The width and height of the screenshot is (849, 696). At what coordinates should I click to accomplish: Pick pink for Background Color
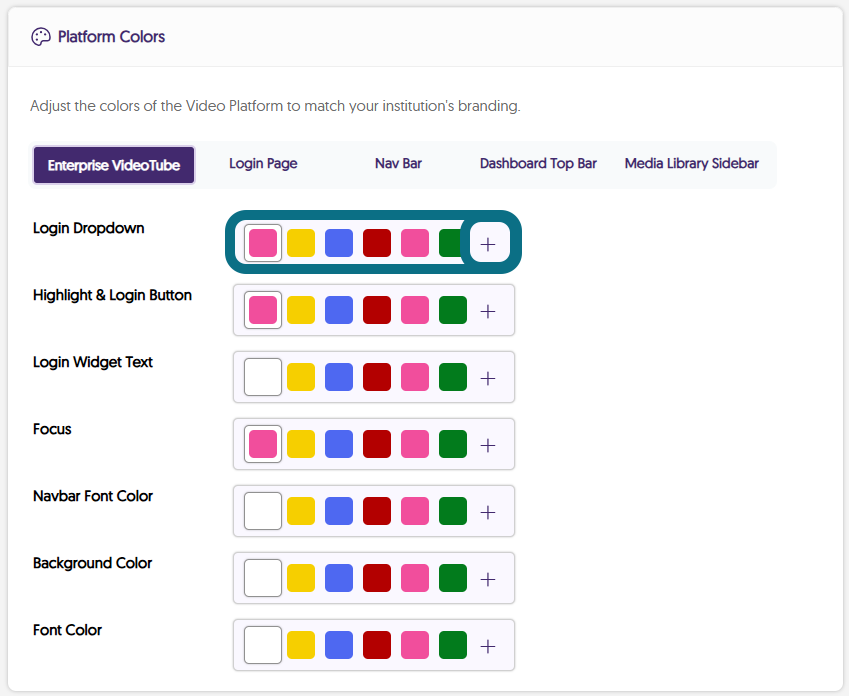pyautogui.click(x=415, y=578)
